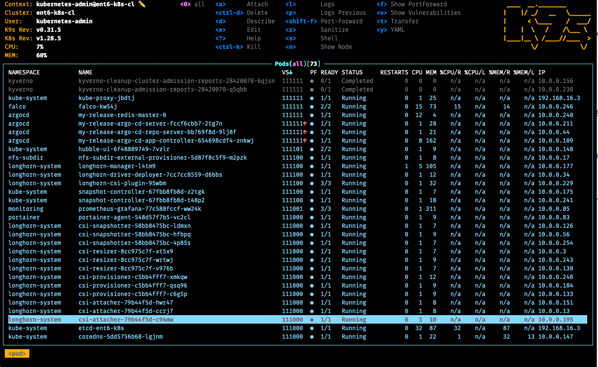Open the Logs hint
Screen dimensions: 598x367
point(310,4)
